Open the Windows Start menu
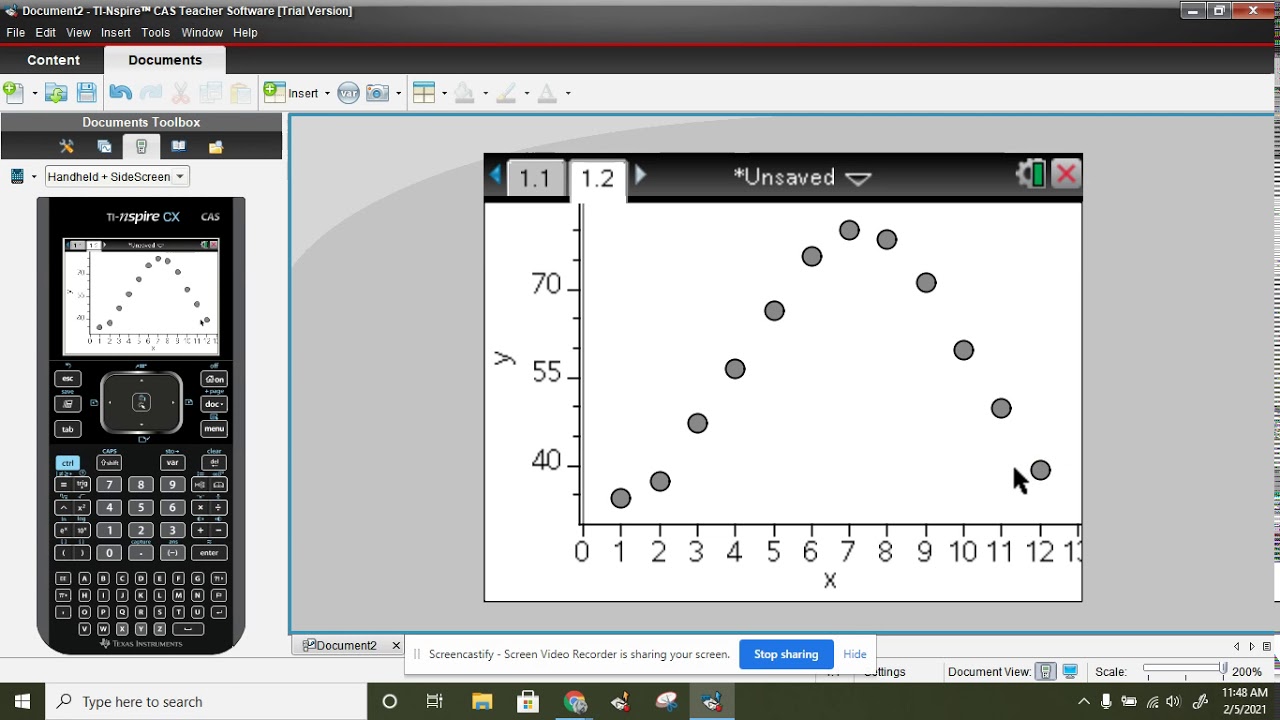This screenshot has width=1280, height=720. tap(22, 702)
